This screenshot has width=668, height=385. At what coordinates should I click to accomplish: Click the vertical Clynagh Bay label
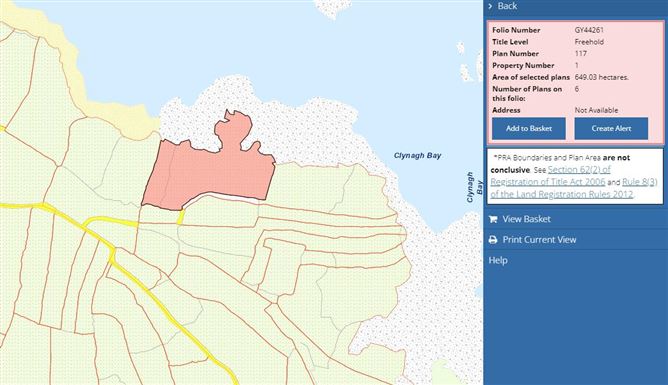tap(474, 187)
